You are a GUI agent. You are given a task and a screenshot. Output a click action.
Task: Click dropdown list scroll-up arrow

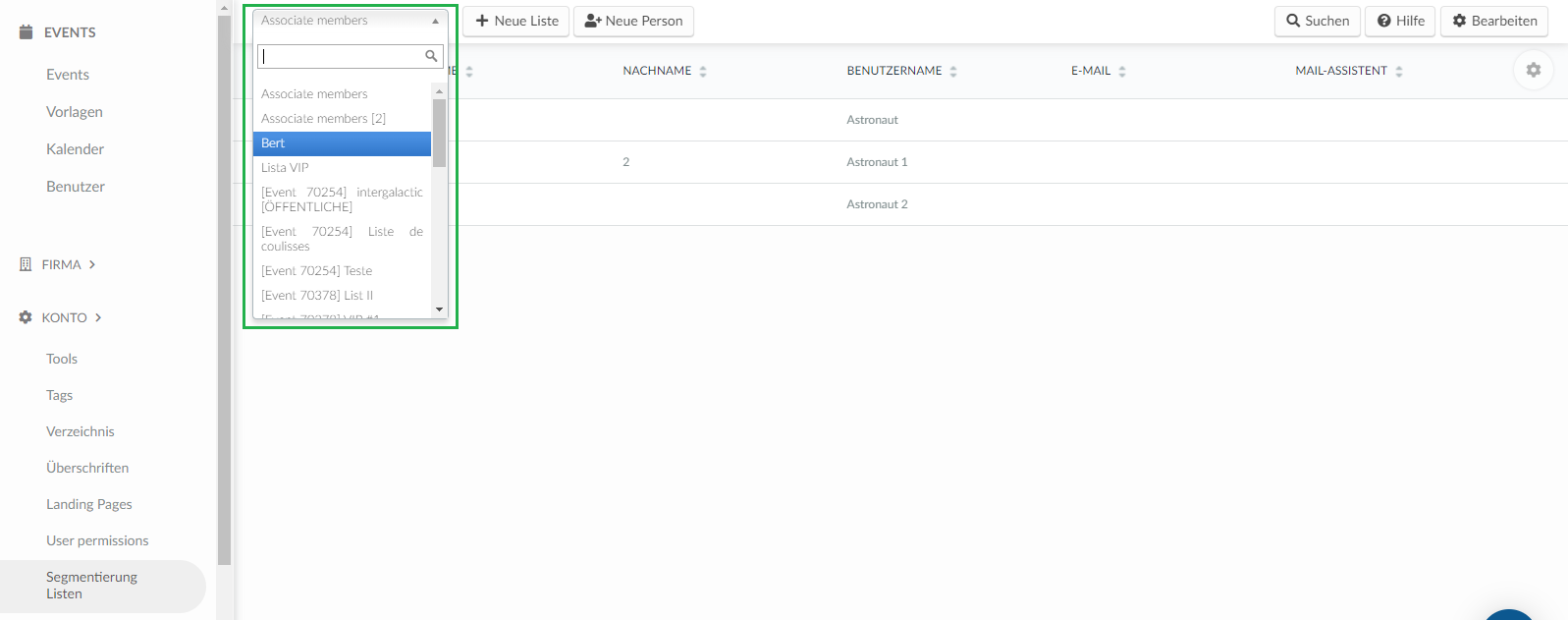pyautogui.click(x=439, y=90)
